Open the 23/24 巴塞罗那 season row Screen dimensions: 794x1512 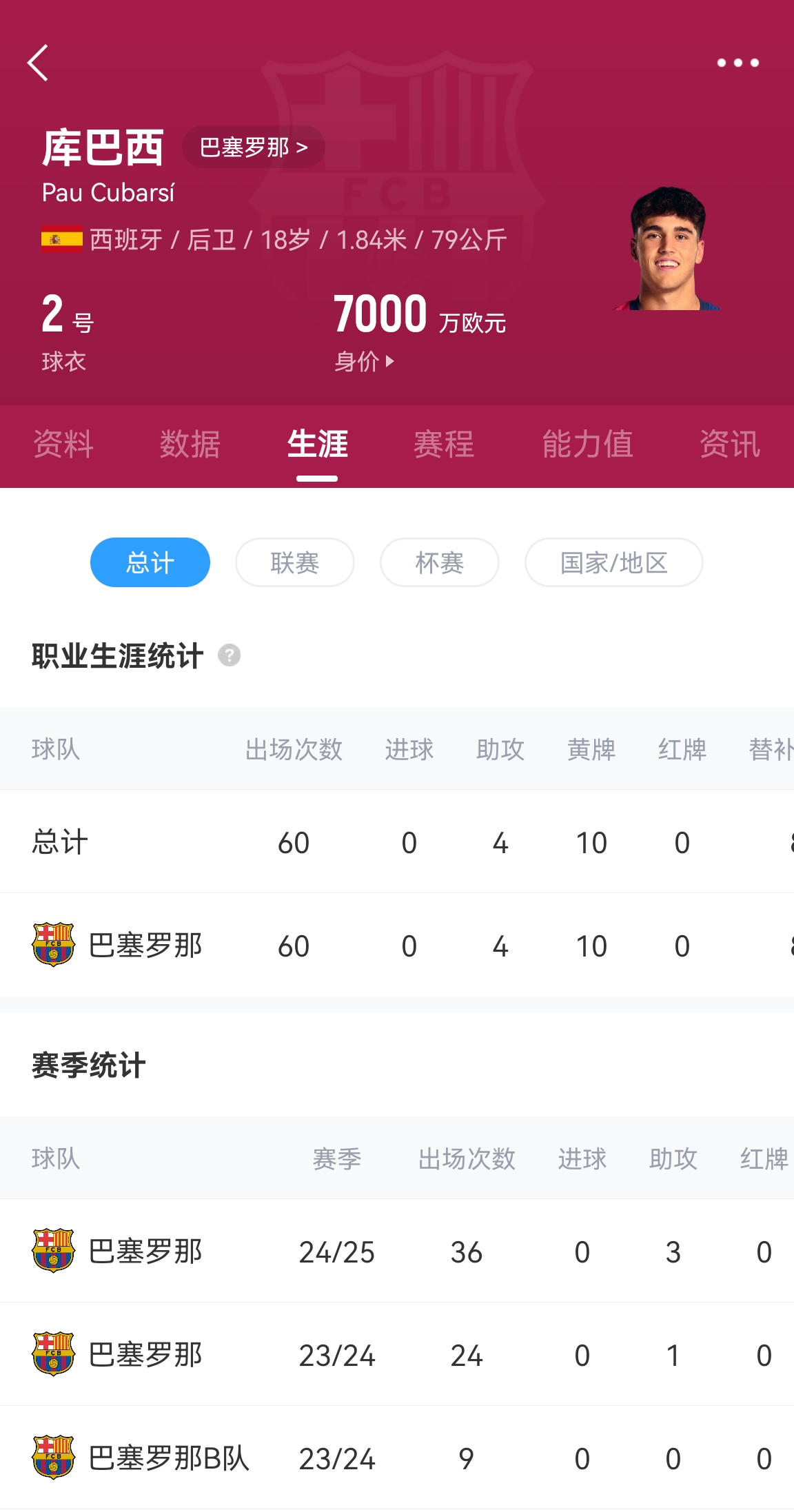397,1354
